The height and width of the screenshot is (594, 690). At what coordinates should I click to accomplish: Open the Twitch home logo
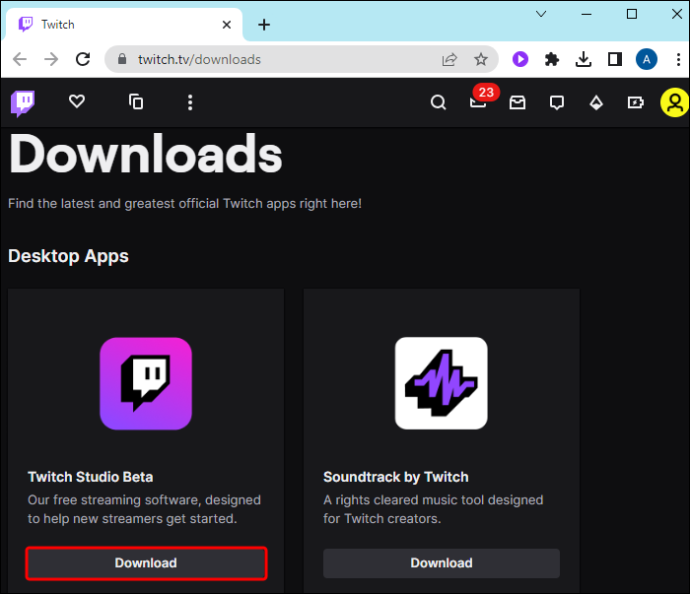pyautogui.click(x=23, y=103)
